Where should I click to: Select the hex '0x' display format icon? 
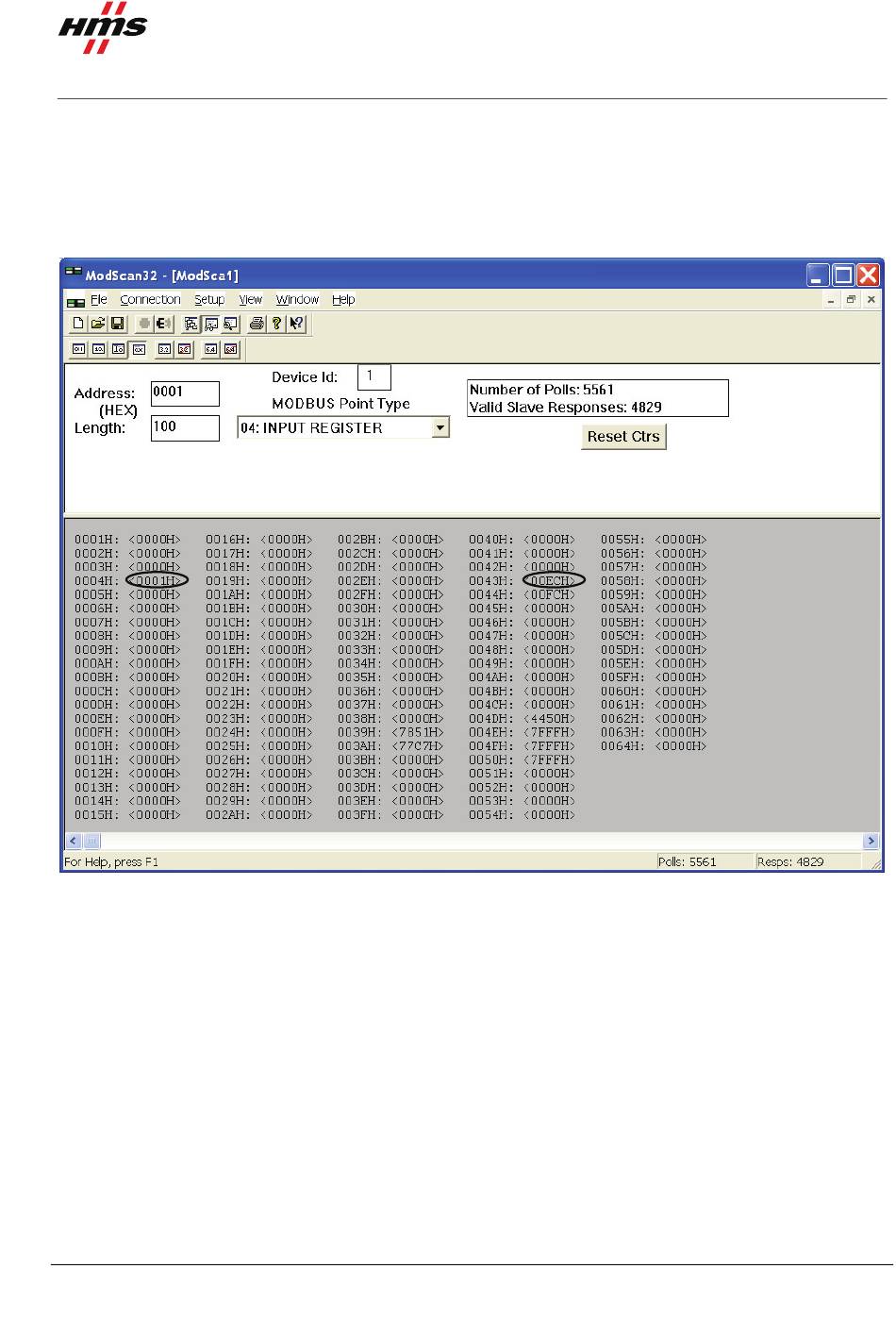tap(138, 349)
